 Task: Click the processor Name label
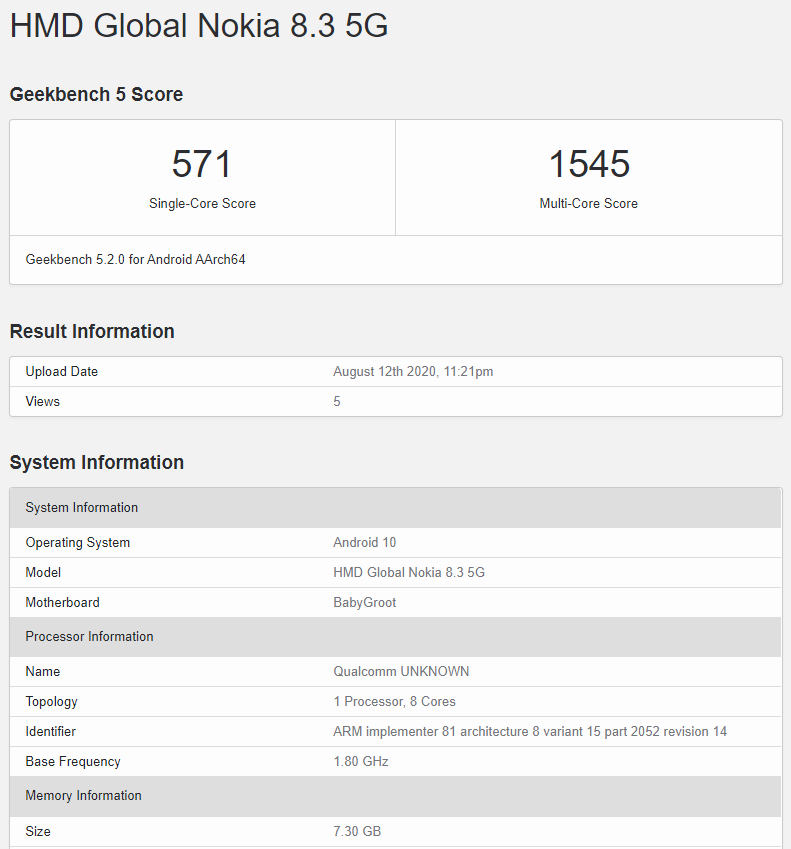43,671
